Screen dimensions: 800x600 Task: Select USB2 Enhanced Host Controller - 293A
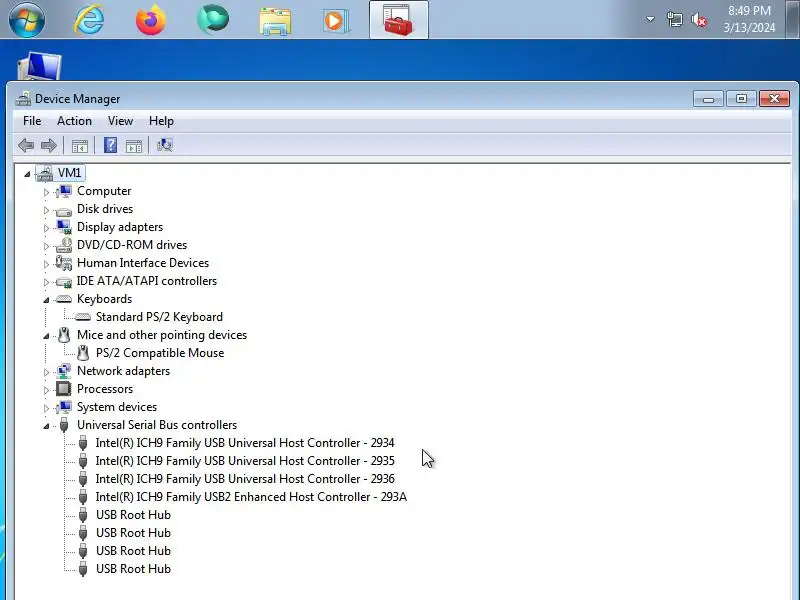[251, 497]
